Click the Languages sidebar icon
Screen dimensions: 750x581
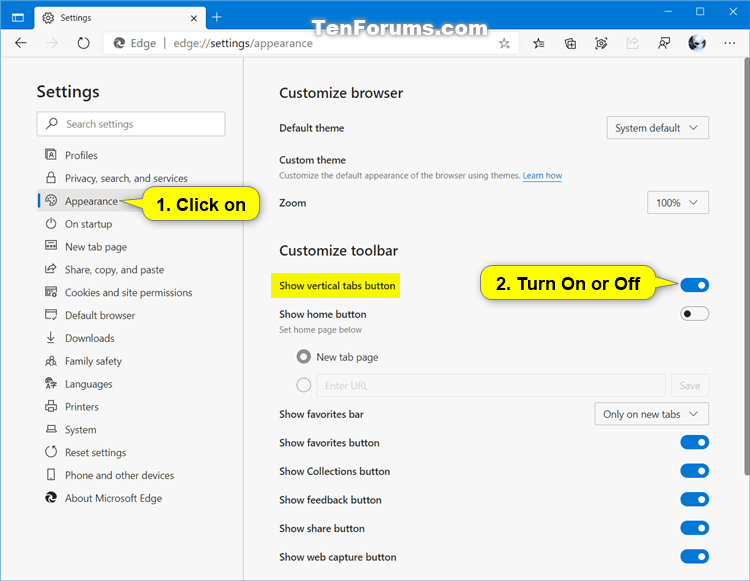tap(51, 383)
